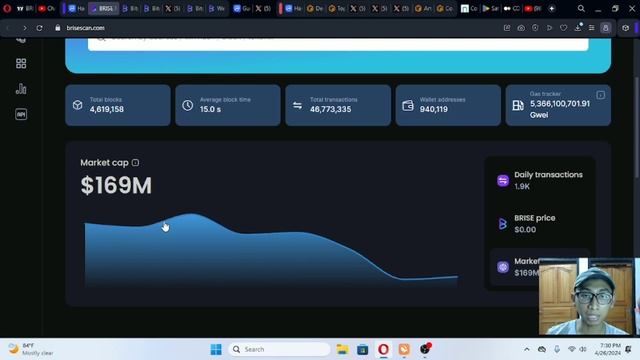Viewport: 640px width, 360px height.
Task: Open the Total blocks stat card
Action: 118,105
